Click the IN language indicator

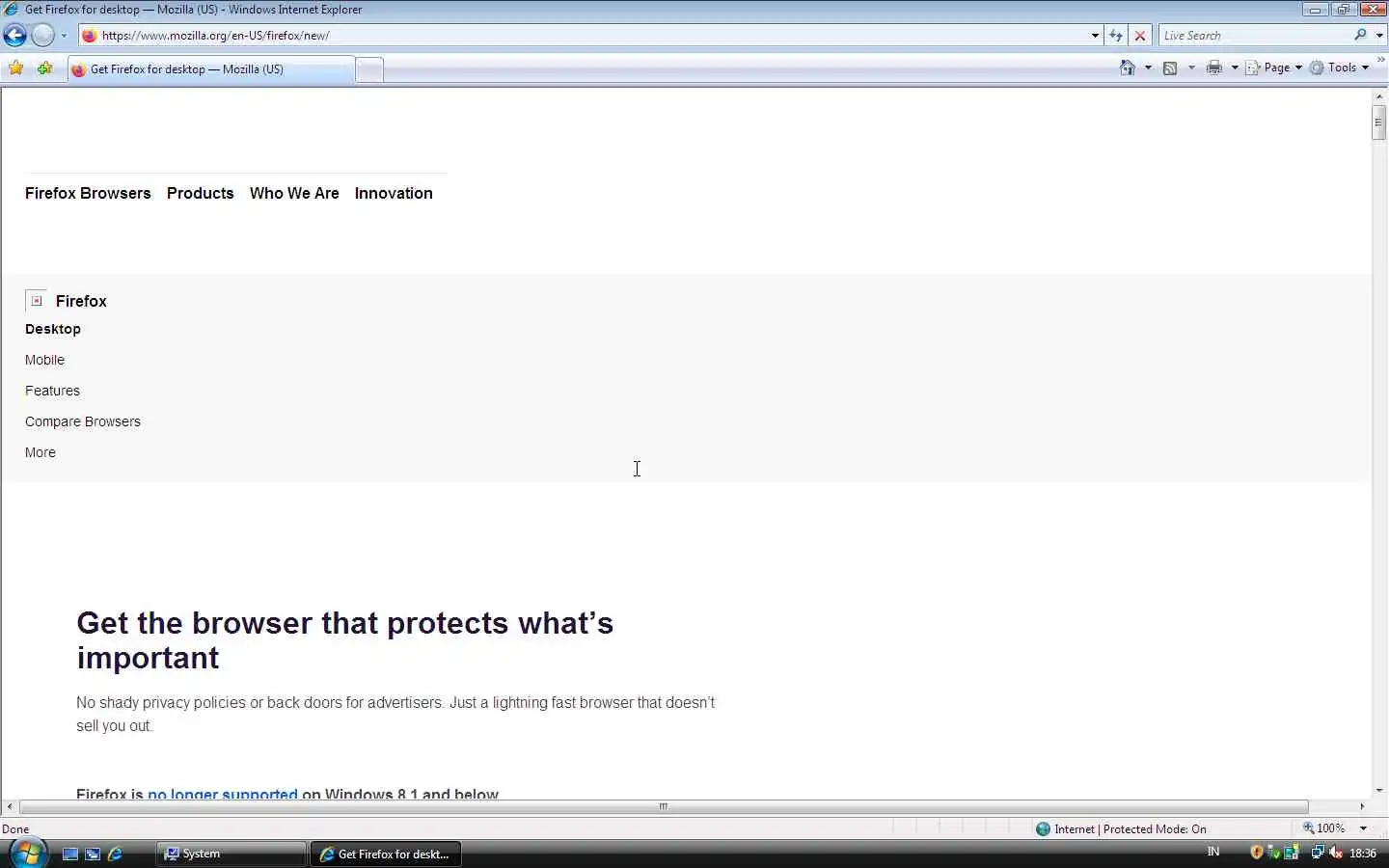(x=1213, y=852)
